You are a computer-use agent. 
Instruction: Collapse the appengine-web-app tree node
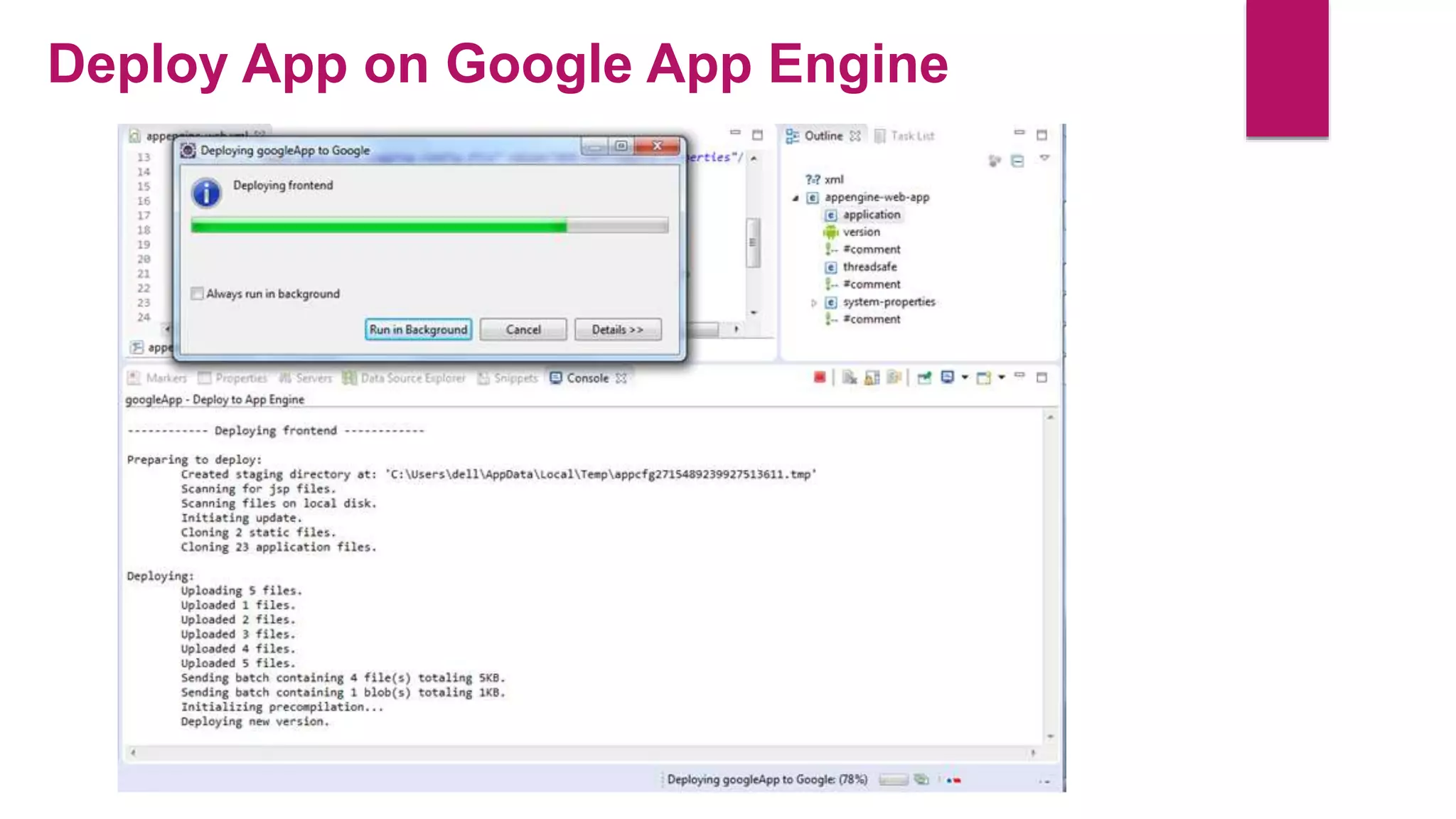[796, 198]
